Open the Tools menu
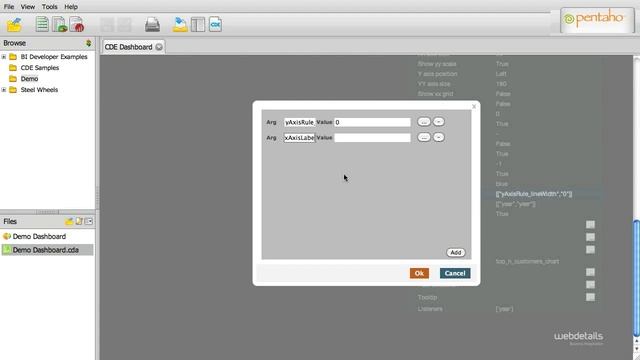The height and width of the screenshot is (360, 640). point(49,7)
